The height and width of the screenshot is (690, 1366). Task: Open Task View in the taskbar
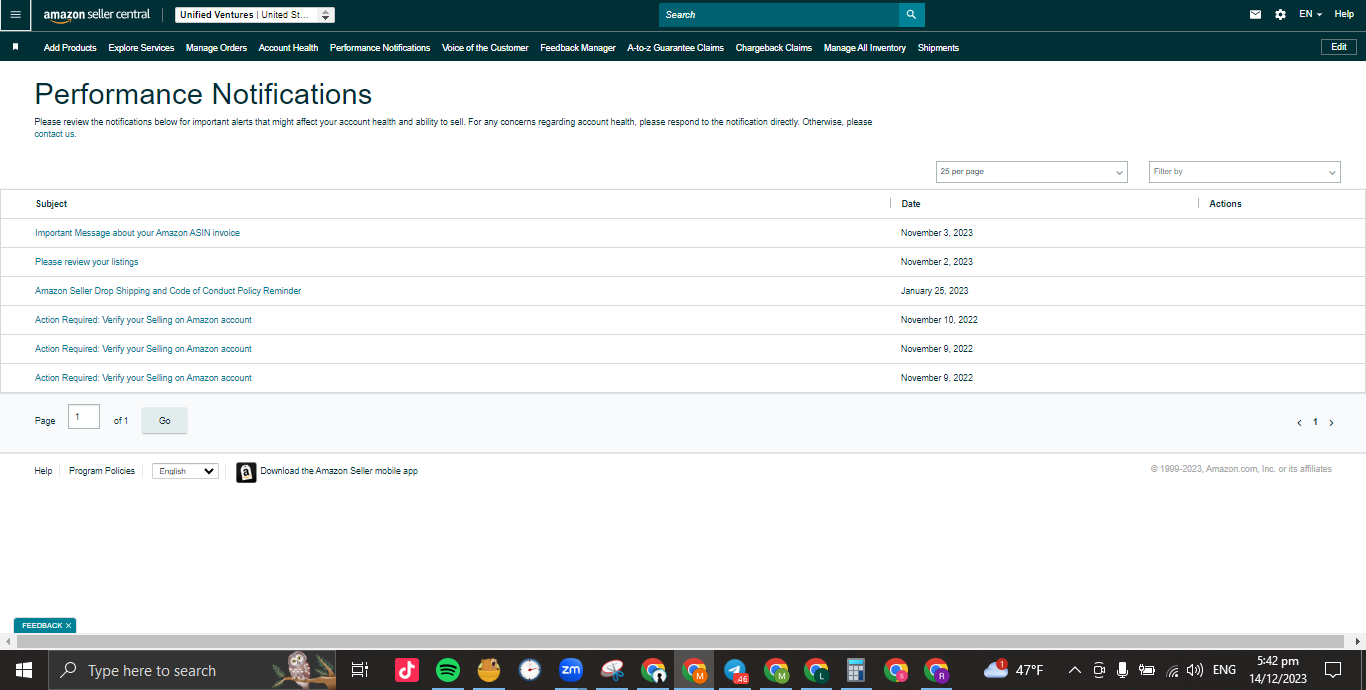[x=360, y=670]
